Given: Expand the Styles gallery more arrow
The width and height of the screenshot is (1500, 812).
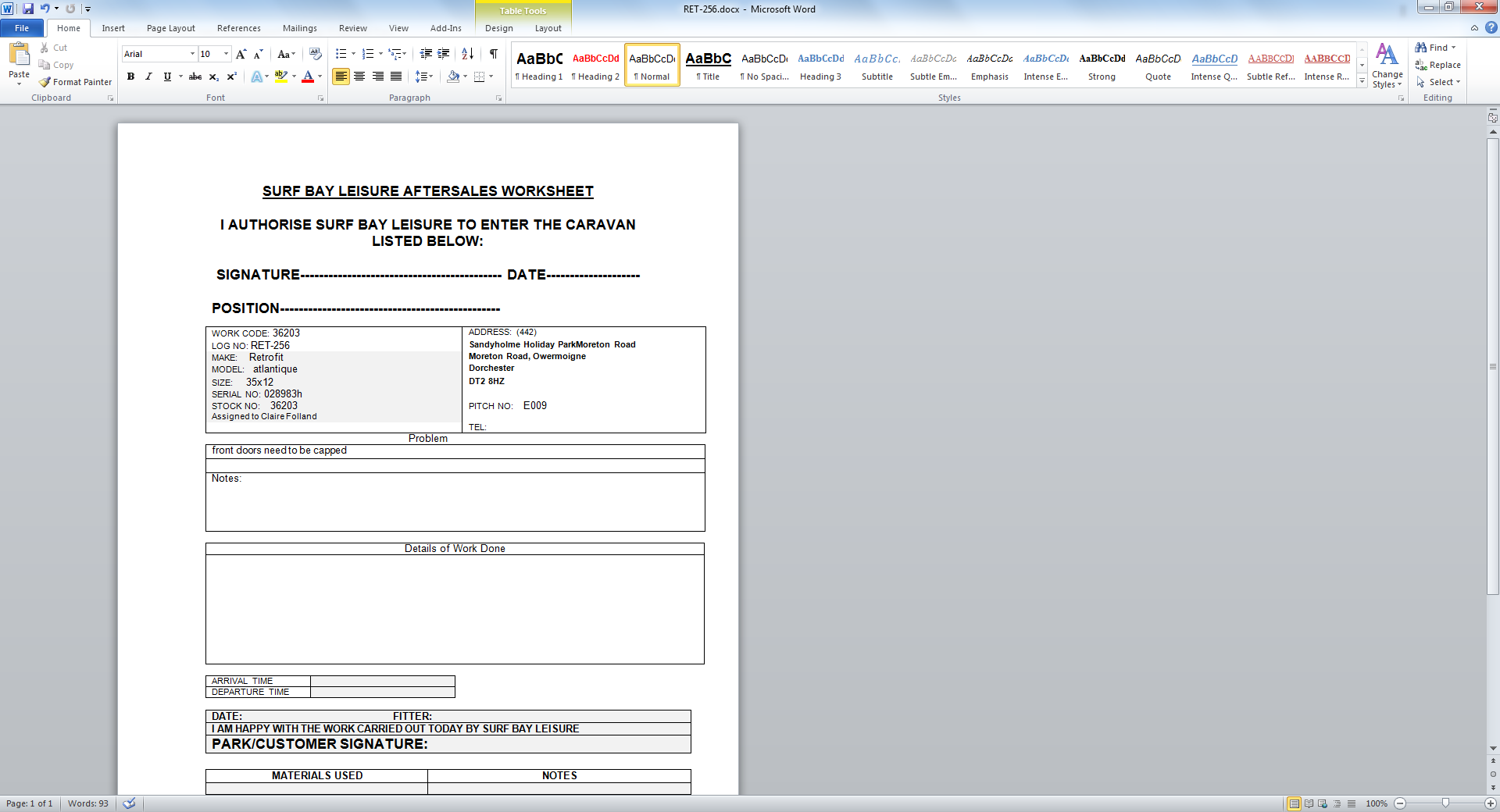Looking at the screenshot, I should (x=1362, y=81).
